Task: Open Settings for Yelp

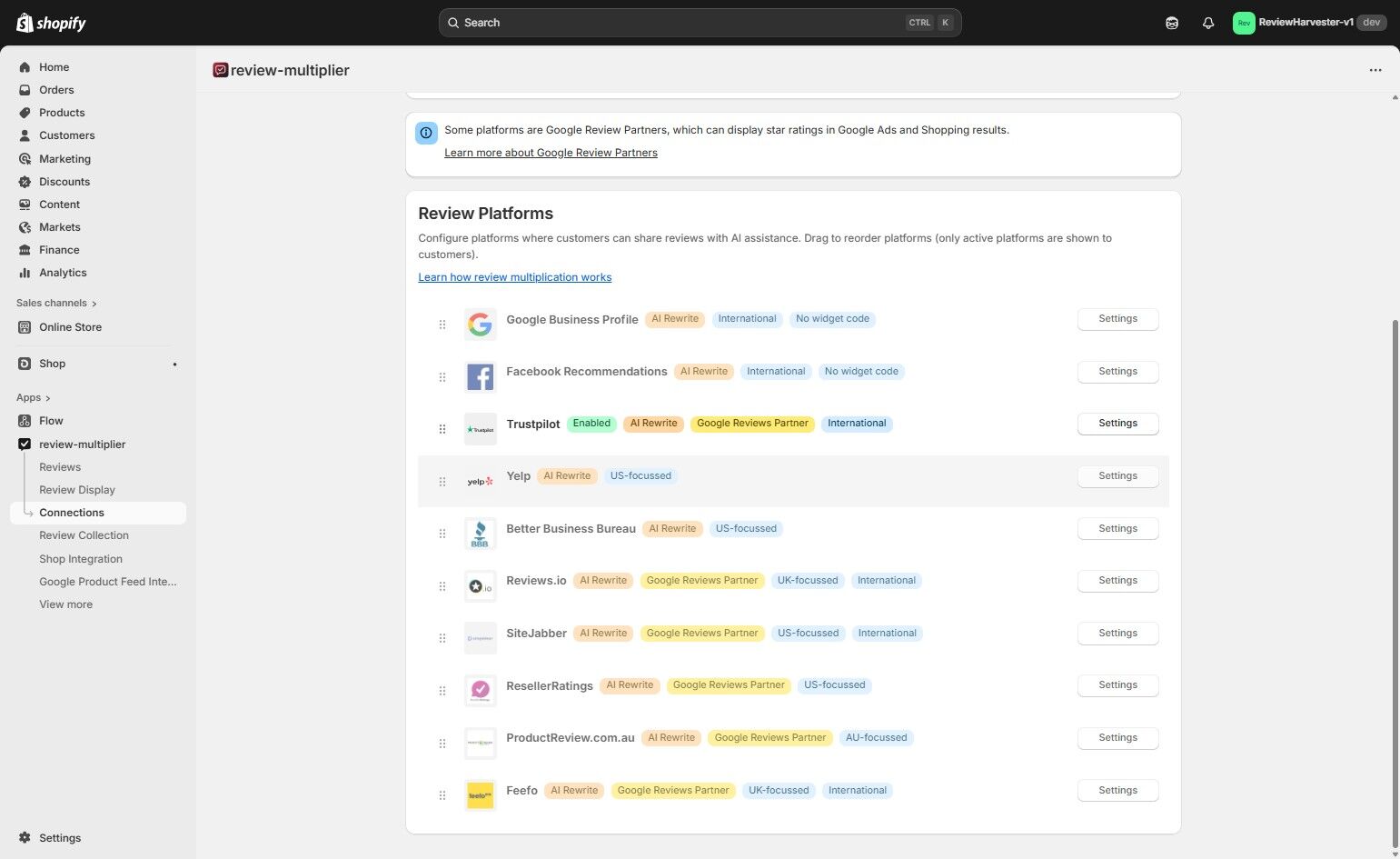Action: [1117, 476]
